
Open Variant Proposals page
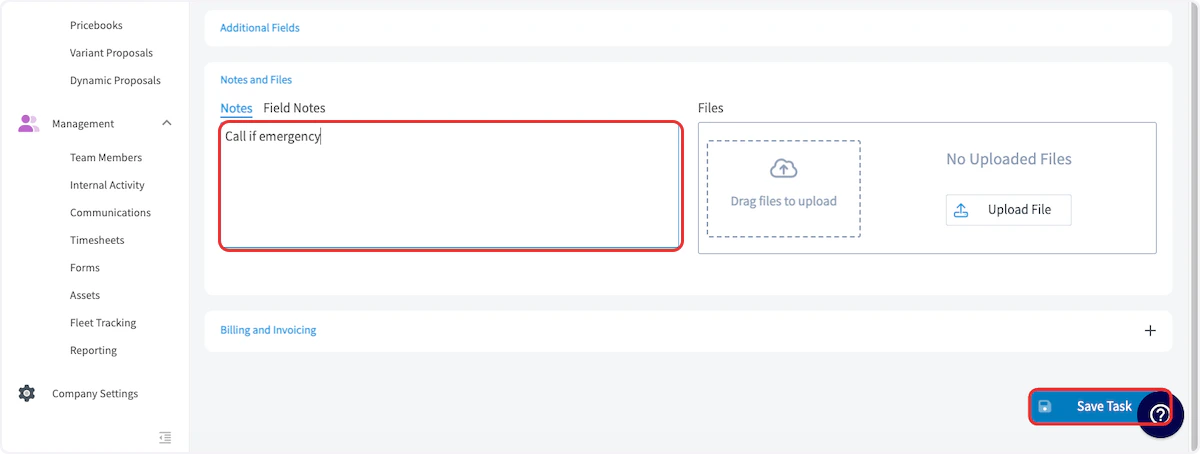(111, 53)
